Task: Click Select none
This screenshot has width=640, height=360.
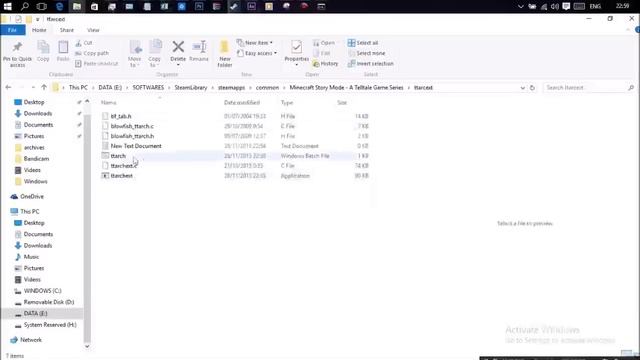Action: 367,53
